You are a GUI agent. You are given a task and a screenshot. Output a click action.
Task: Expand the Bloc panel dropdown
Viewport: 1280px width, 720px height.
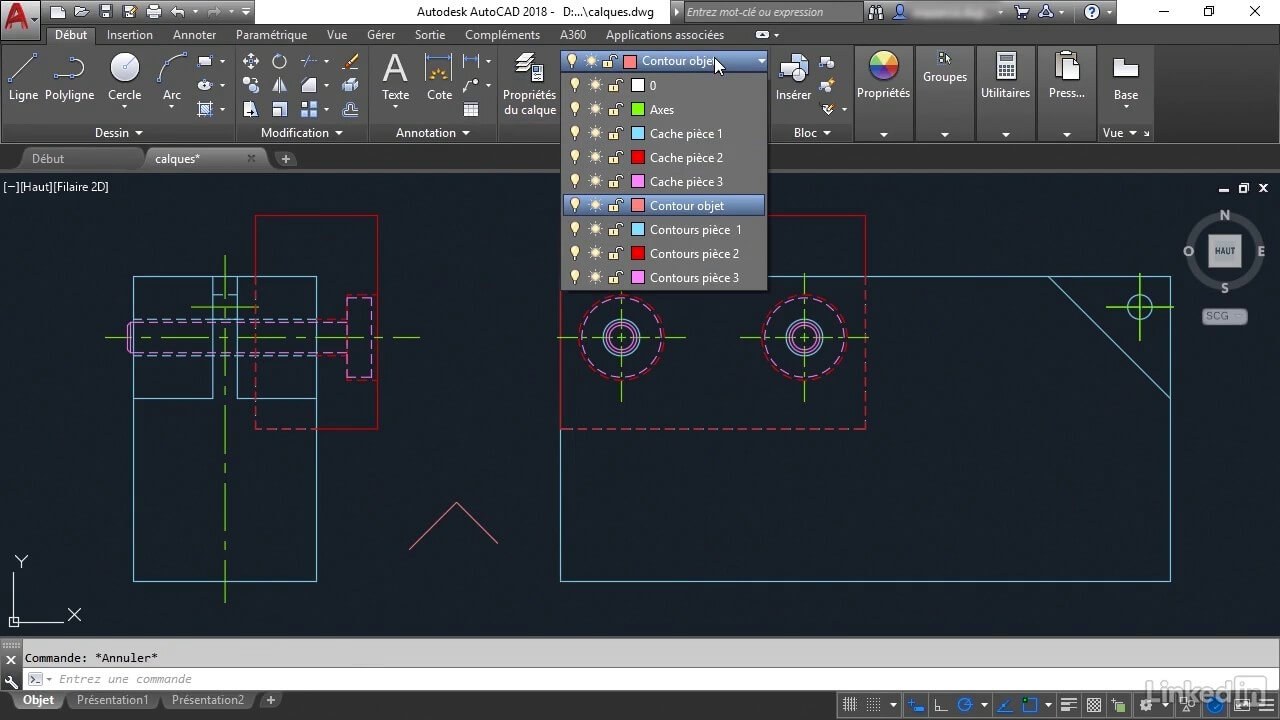point(813,133)
